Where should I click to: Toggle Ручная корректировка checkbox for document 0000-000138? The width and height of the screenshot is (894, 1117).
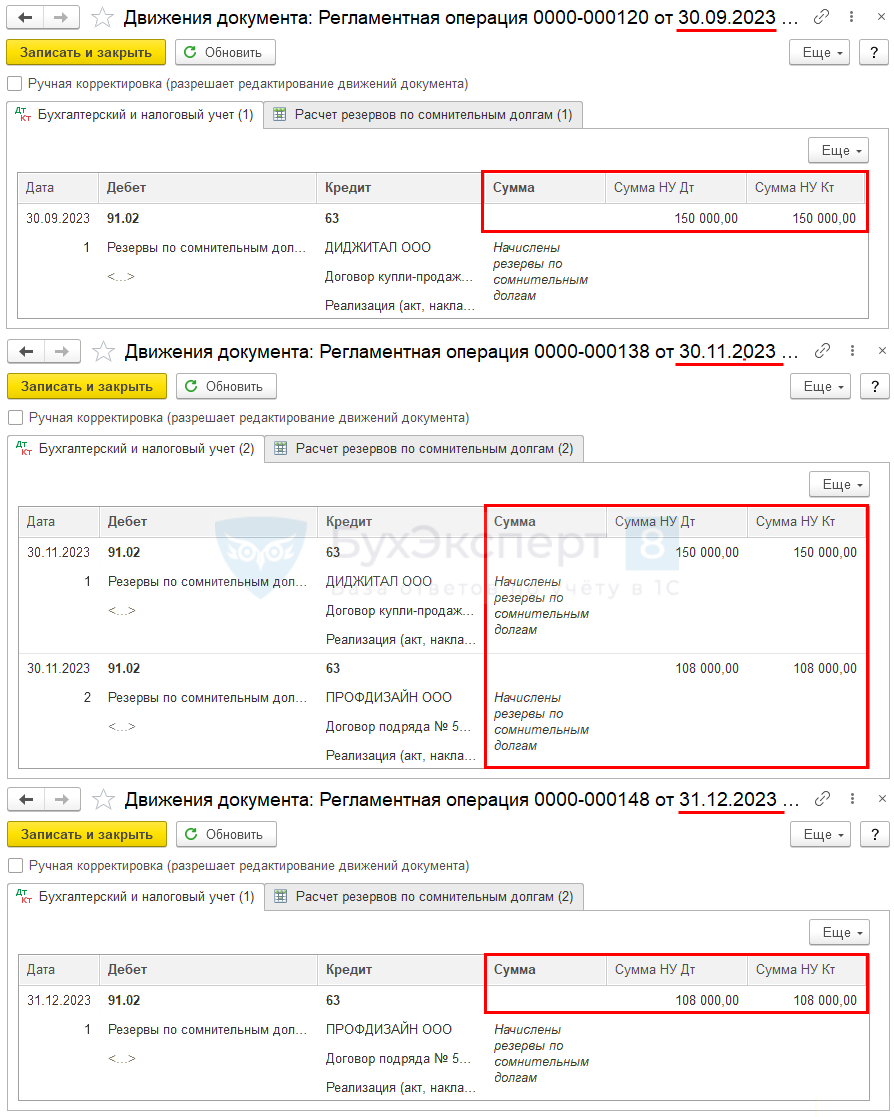tap(15, 418)
